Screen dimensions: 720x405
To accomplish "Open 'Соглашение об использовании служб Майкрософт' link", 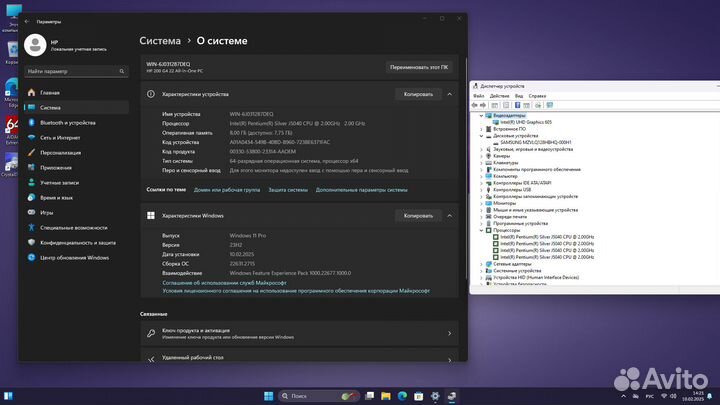I will point(225,283).
